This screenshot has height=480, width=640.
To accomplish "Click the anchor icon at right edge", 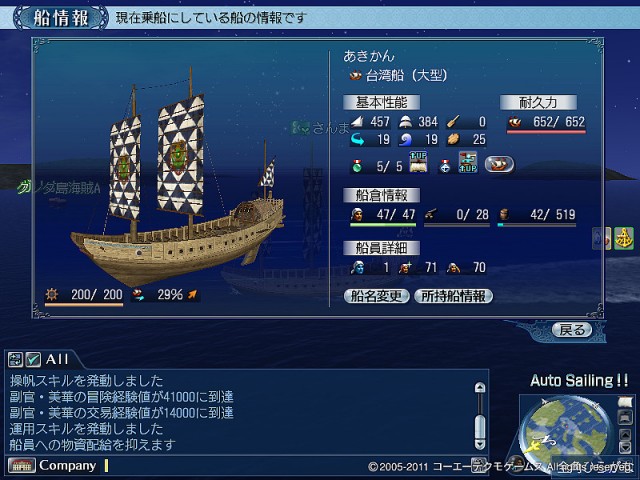I will pyautogui.click(x=624, y=238).
